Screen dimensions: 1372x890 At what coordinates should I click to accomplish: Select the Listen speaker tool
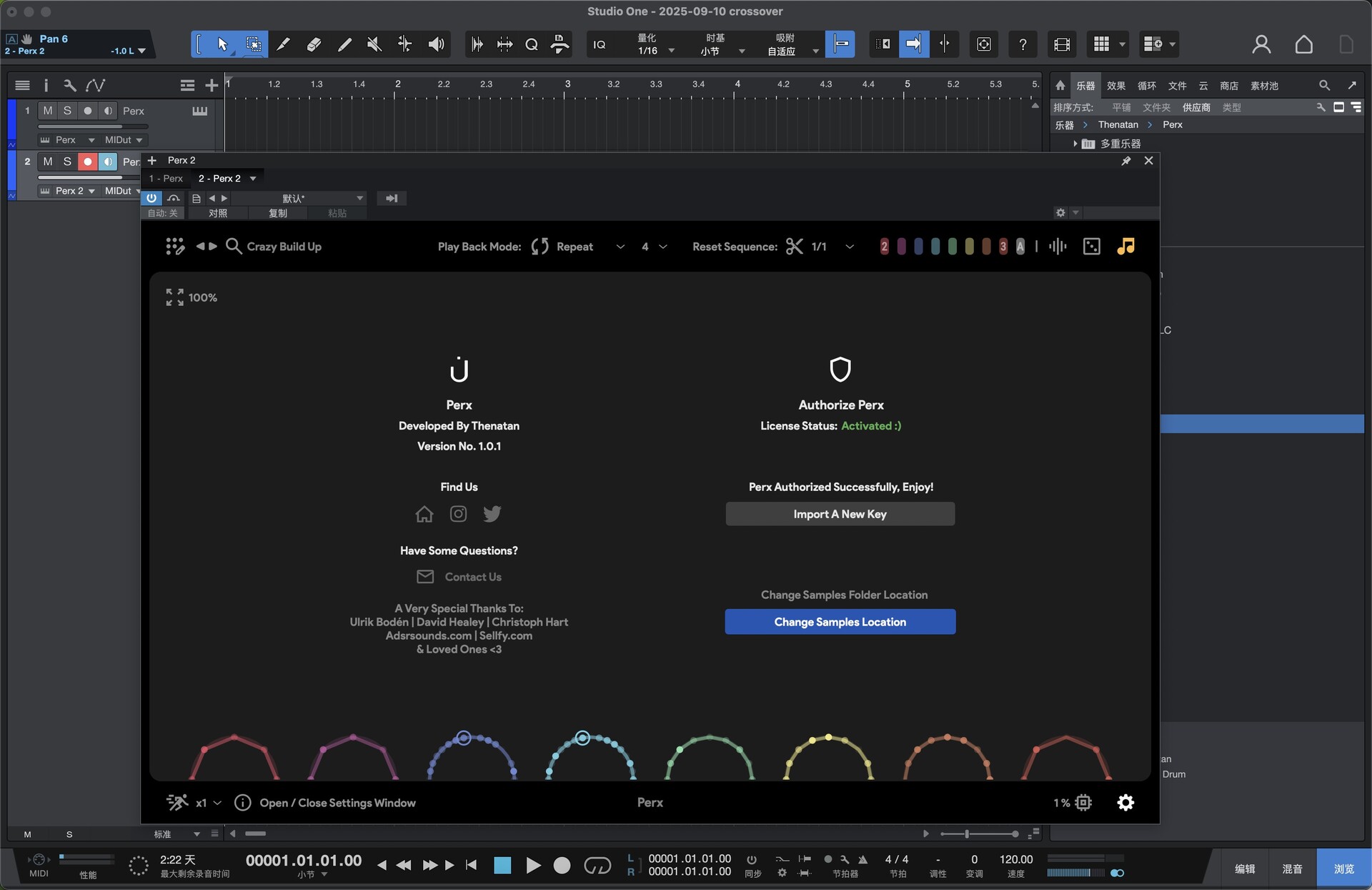[x=436, y=44]
